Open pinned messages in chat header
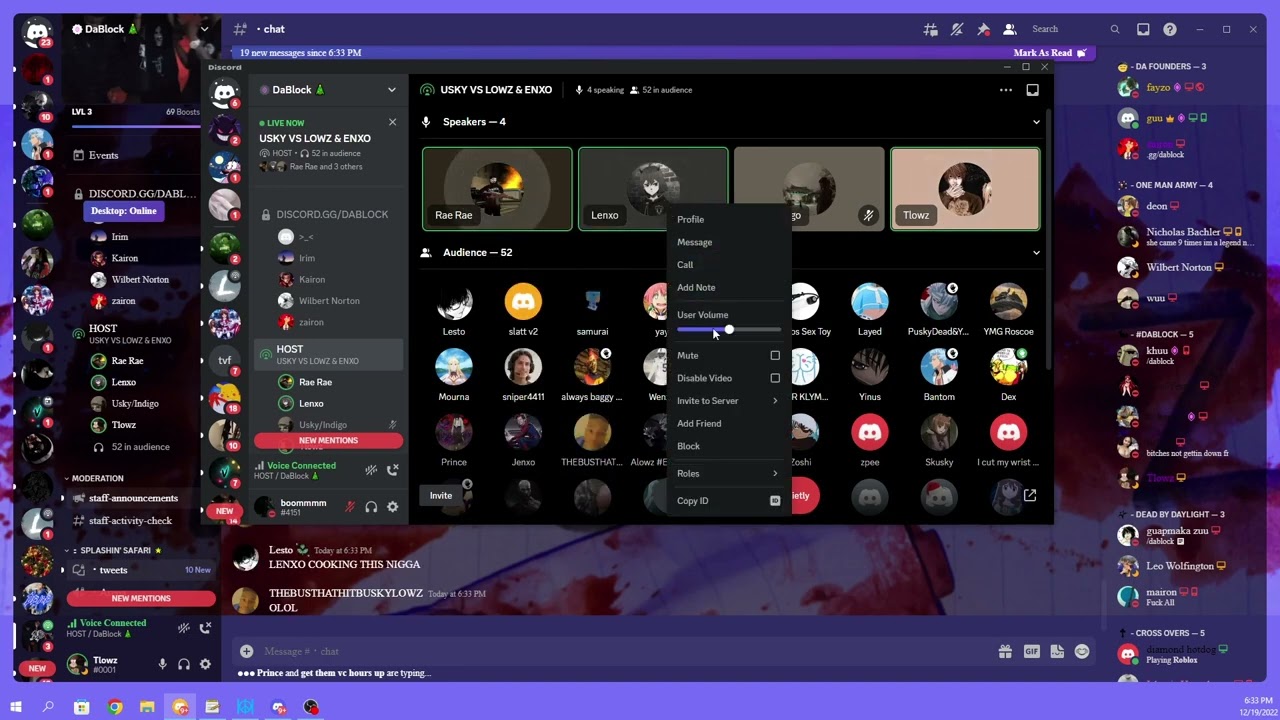Screen dimensions: 1280x720 click(x=983, y=29)
